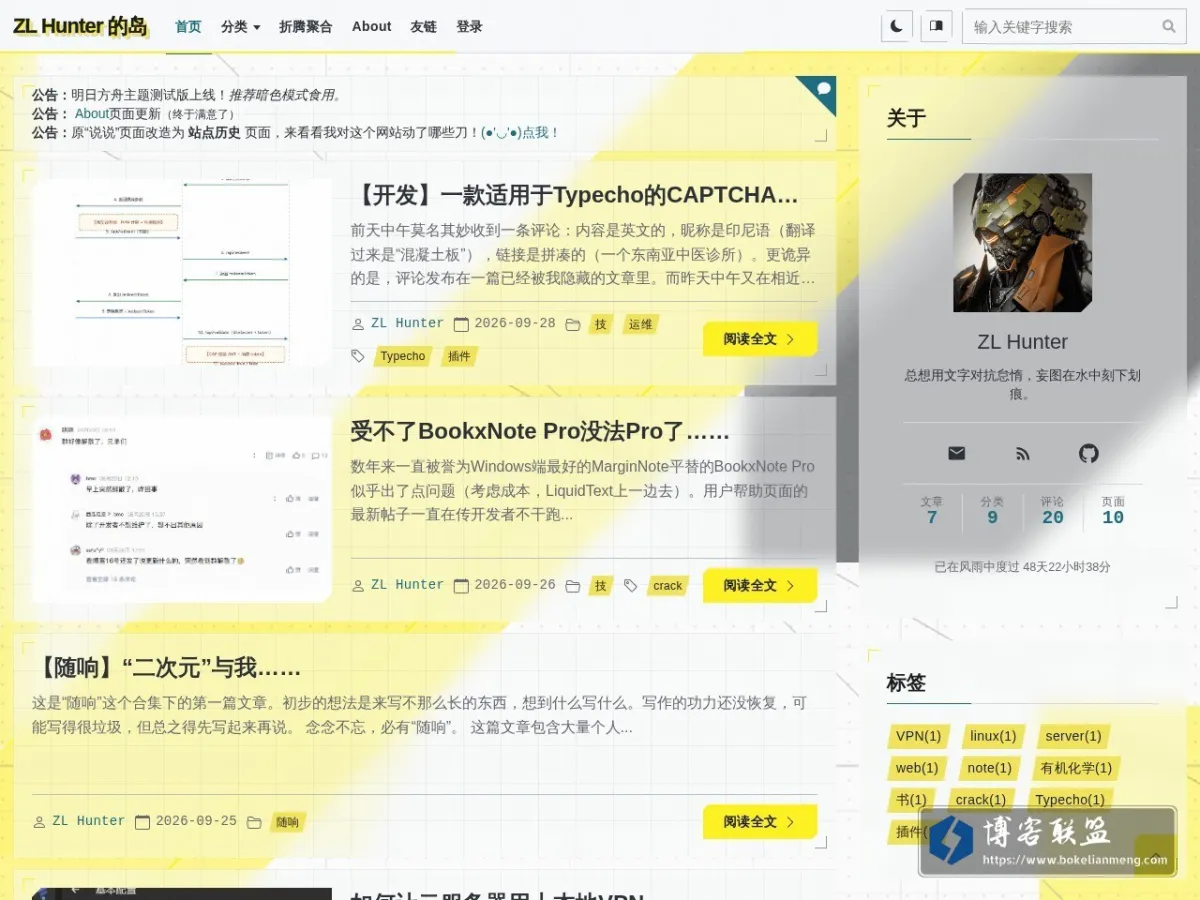
Task: Open the ZL Hunter 的岛 site title
Action: (x=80, y=26)
